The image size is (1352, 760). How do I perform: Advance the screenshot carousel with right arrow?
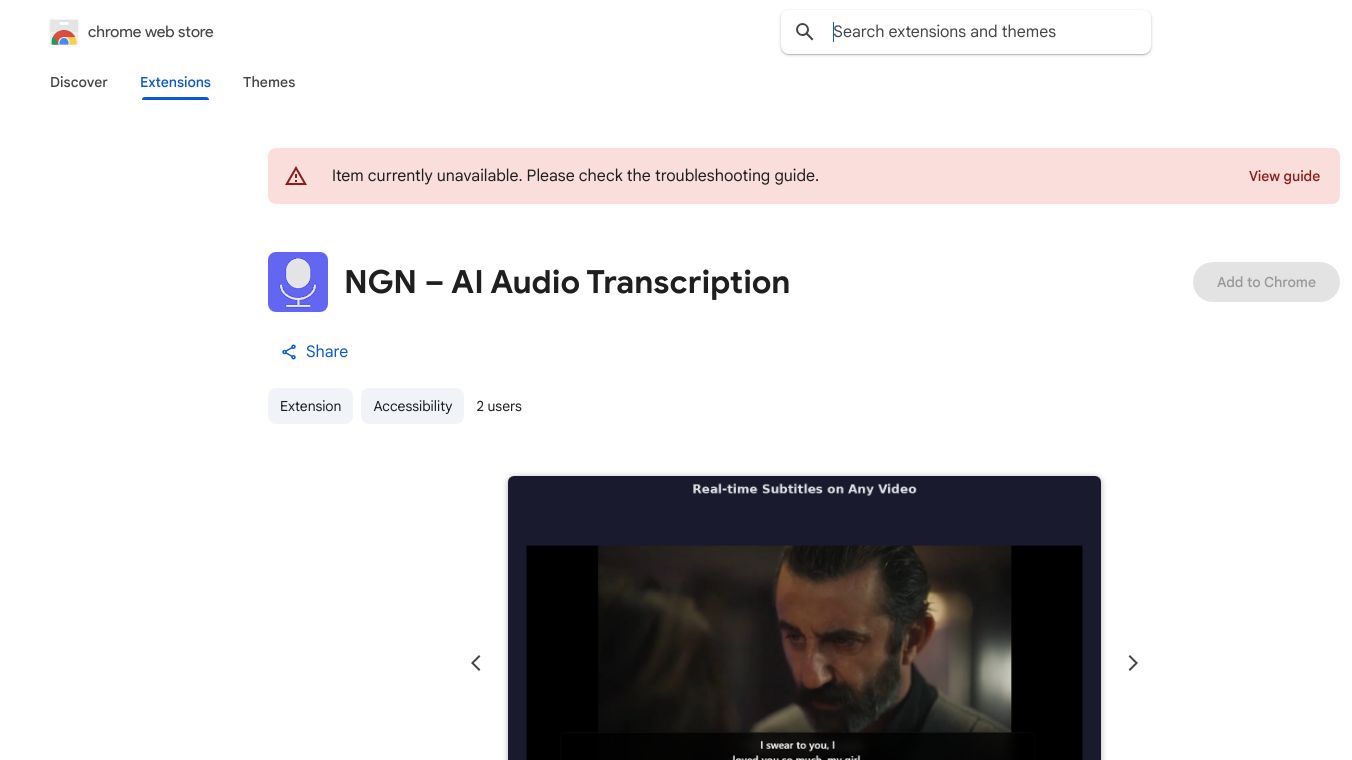pyautogui.click(x=1133, y=663)
